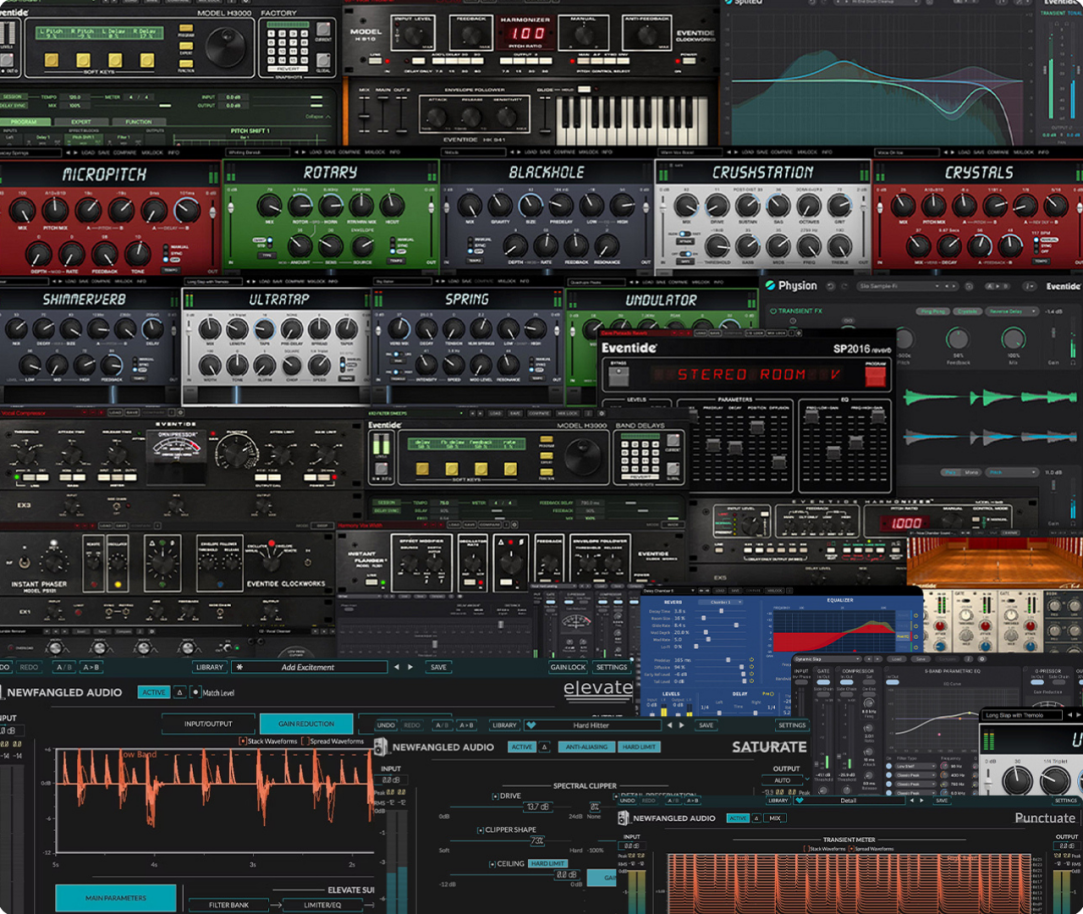The height and width of the screenshot is (914, 1083).
Task: Click the input level slider on Crystals' left edge
Action: click(x=879, y=208)
